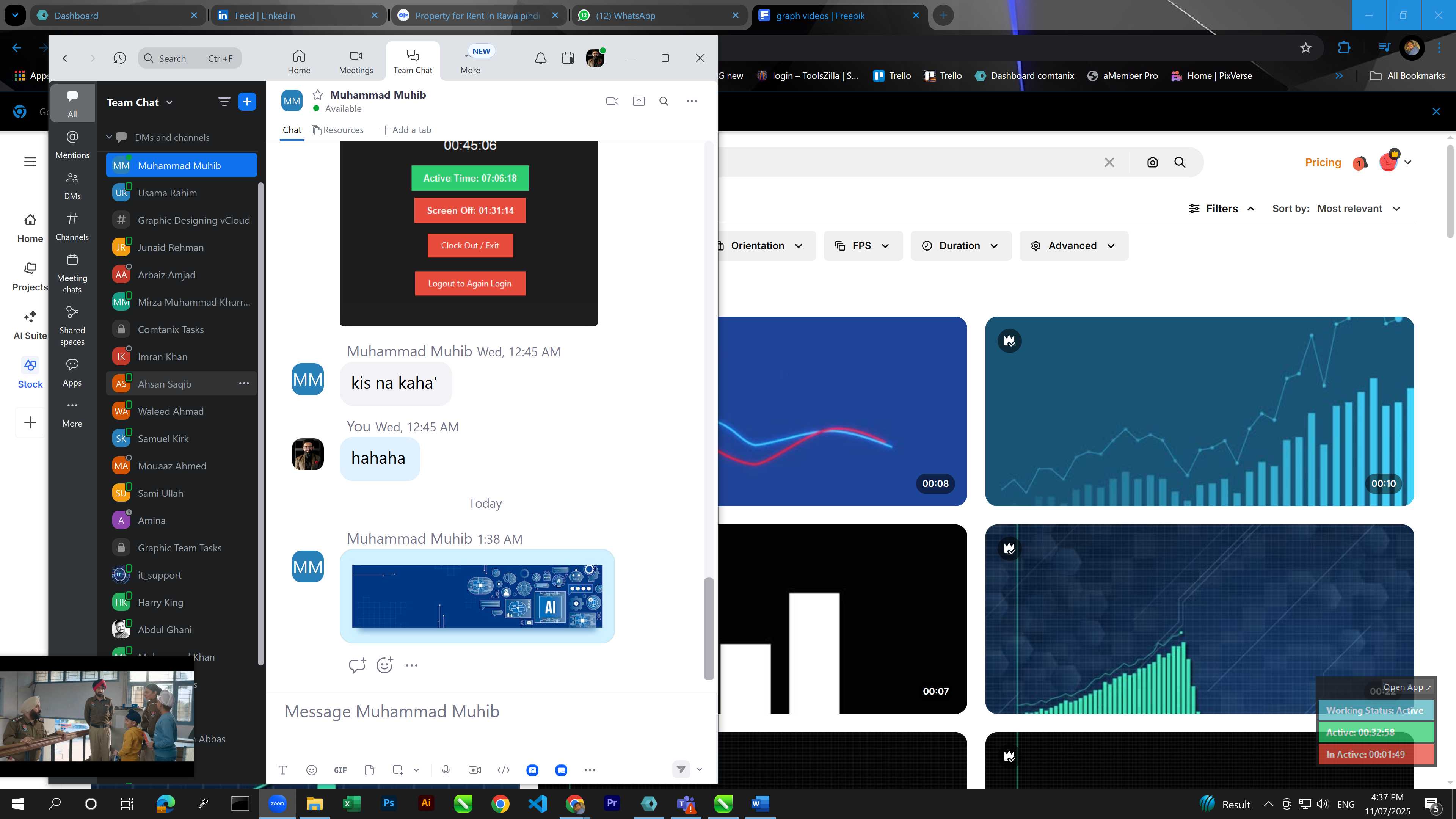Screen dimensions: 1456x819
Task: Toggle Freepik Filters panel
Action: pyautogui.click(x=1221, y=209)
